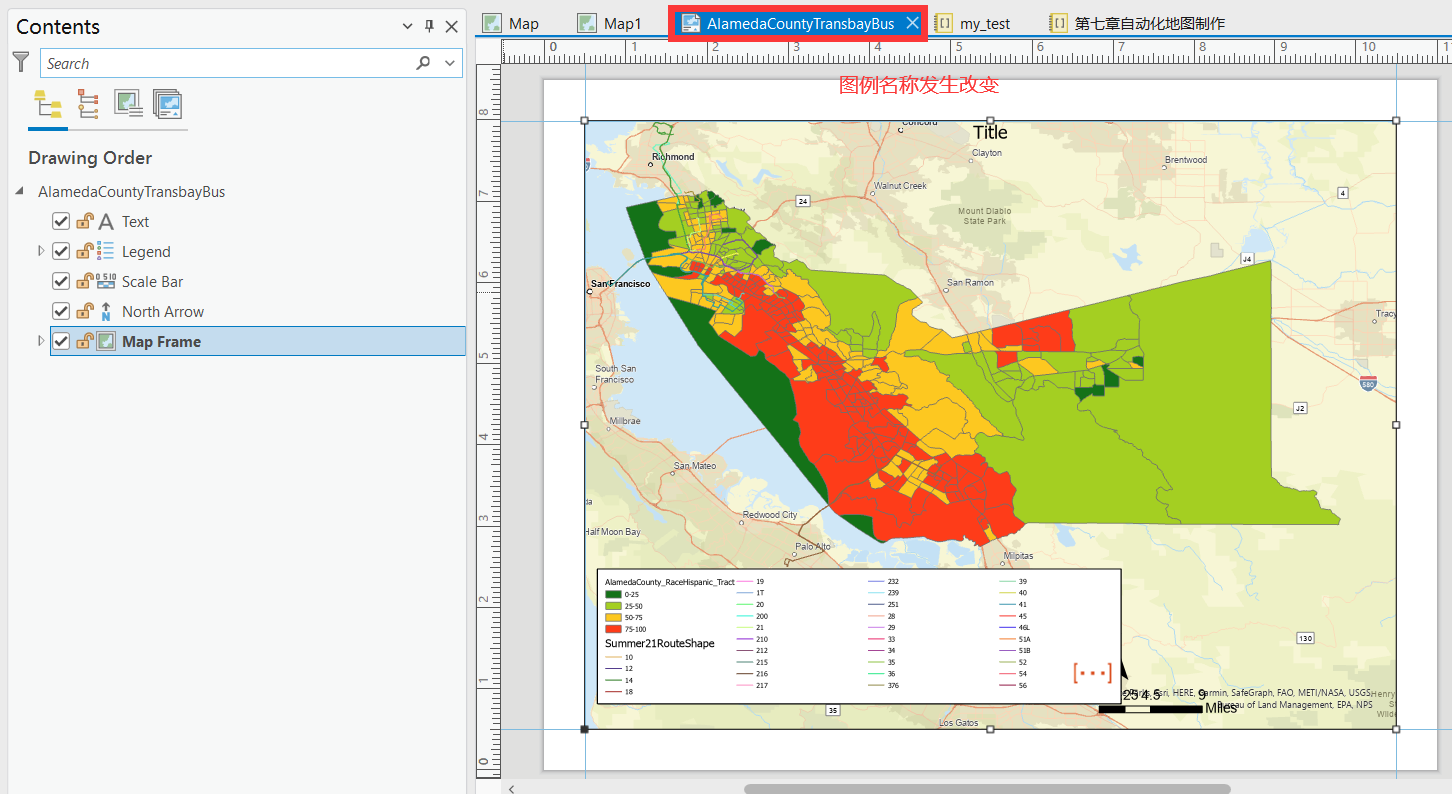Uncheck the North Arrow visibility checkbox
The height and width of the screenshot is (794, 1452).
coord(61,312)
